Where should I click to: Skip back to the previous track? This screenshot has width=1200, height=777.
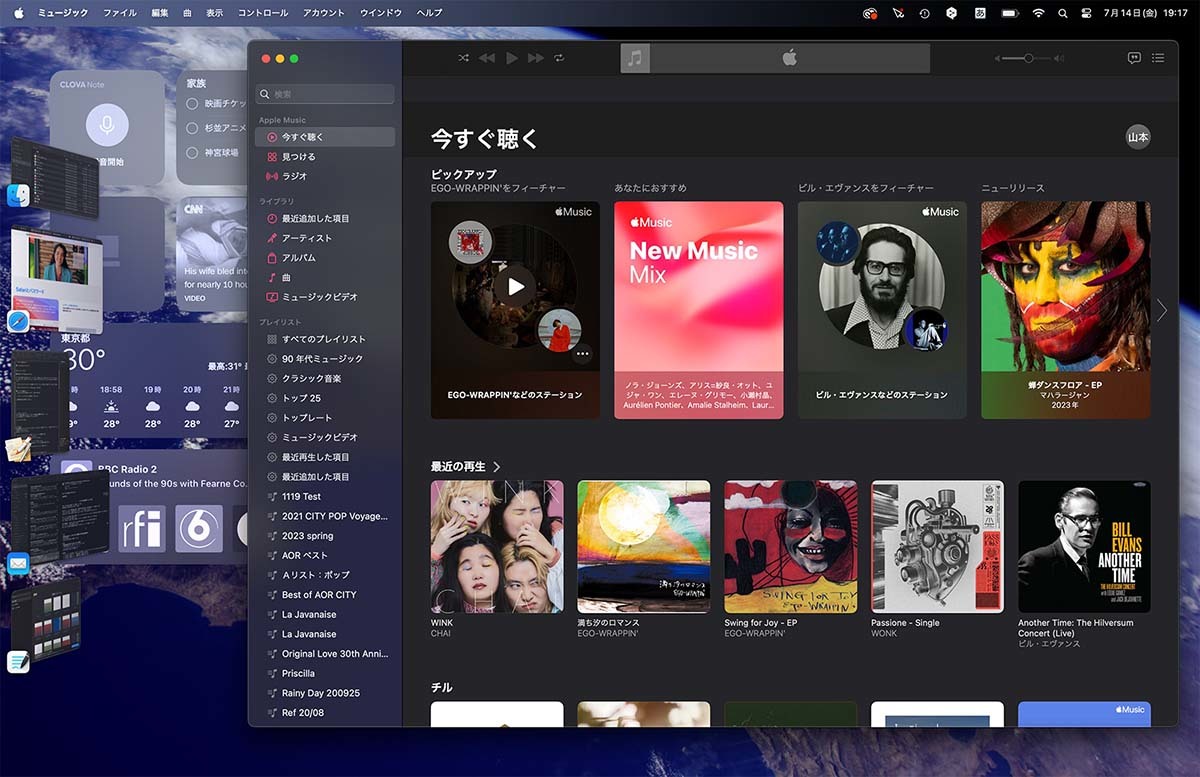click(487, 58)
